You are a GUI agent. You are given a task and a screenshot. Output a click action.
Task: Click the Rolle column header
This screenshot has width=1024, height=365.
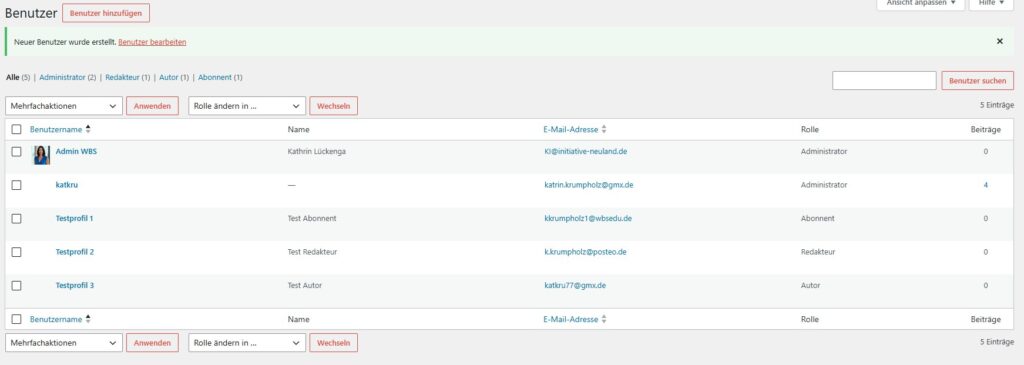pyautogui.click(x=809, y=129)
